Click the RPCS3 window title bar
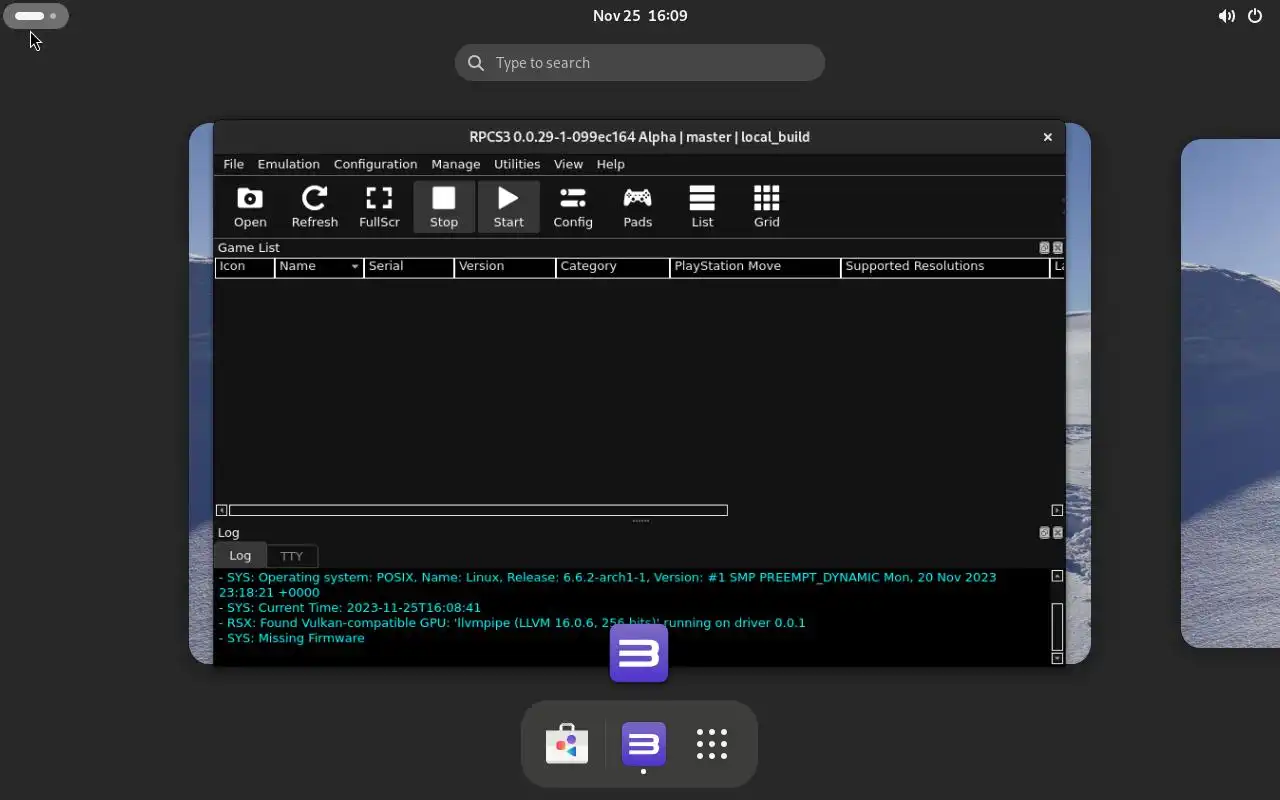Screen dimensions: 1280x800 pos(640,137)
